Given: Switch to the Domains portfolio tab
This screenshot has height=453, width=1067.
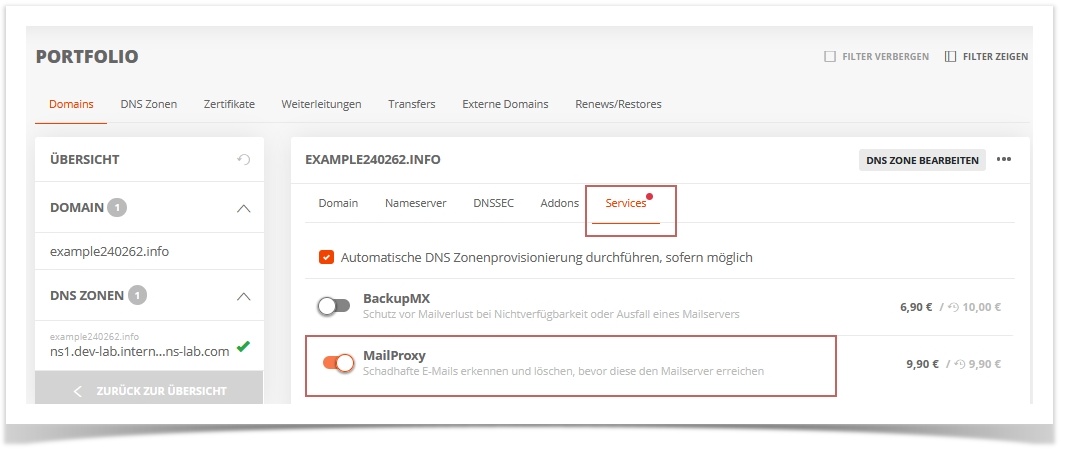Looking at the screenshot, I should (x=71, y=104).
